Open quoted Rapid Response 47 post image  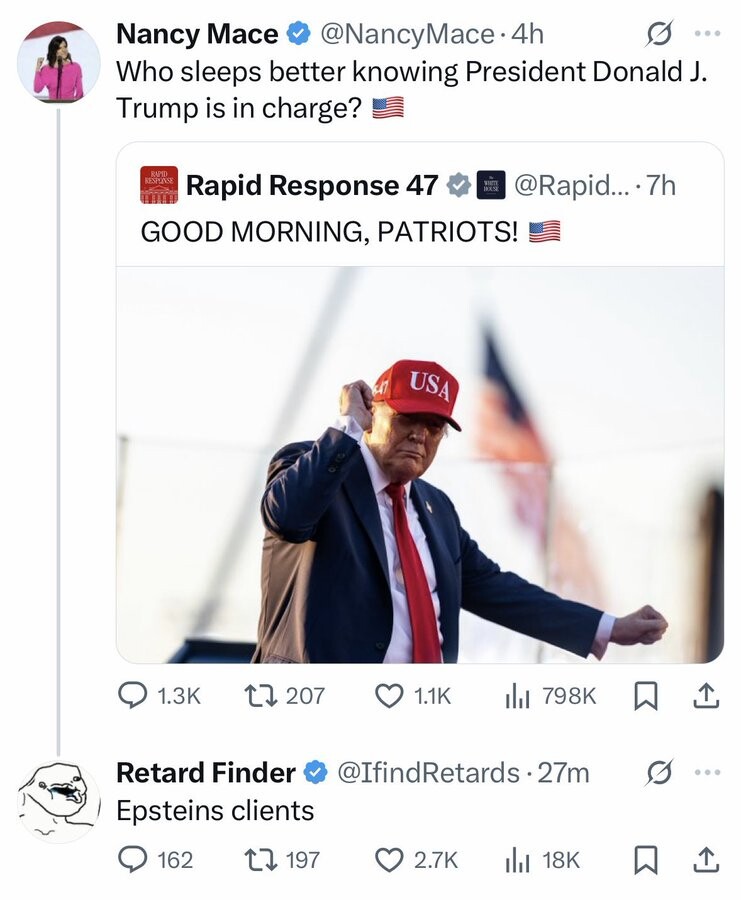(420, 465)
